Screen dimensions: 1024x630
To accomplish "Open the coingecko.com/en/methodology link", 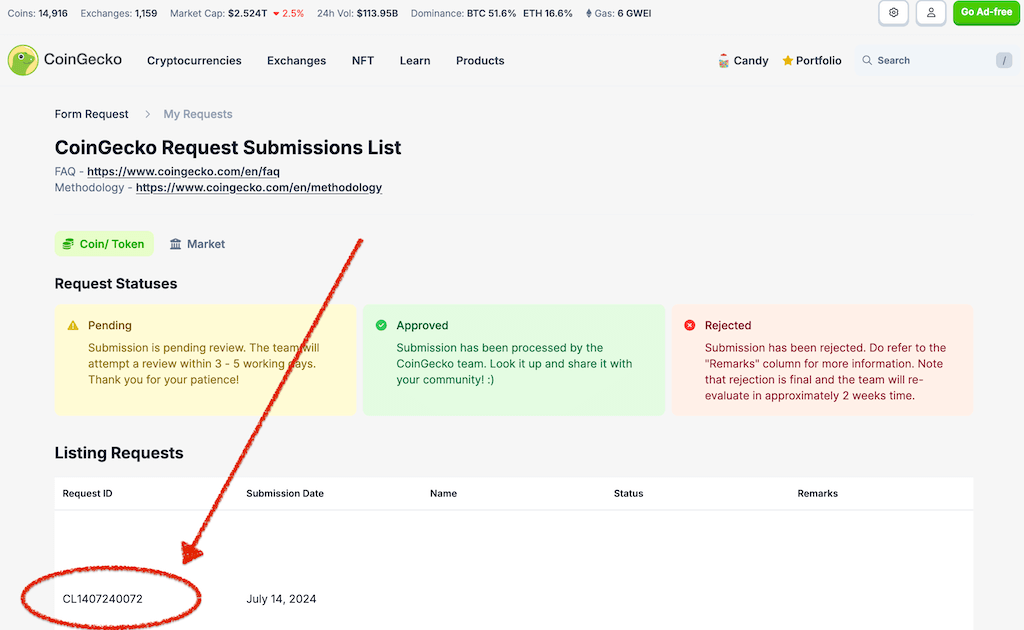I will point(259,188).
